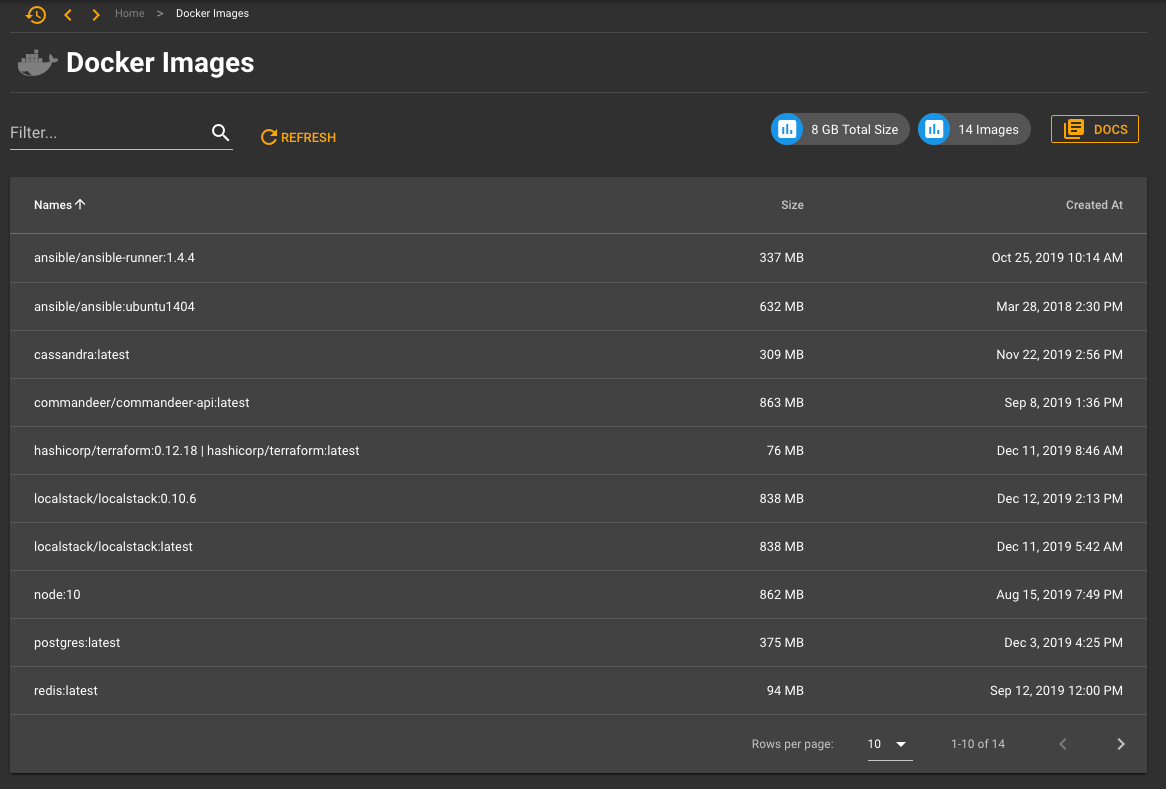This screenshot has width=1166, height=789.
Task: Click the Dec 11, 2019 8:46 AM date
Action: 1060,451
